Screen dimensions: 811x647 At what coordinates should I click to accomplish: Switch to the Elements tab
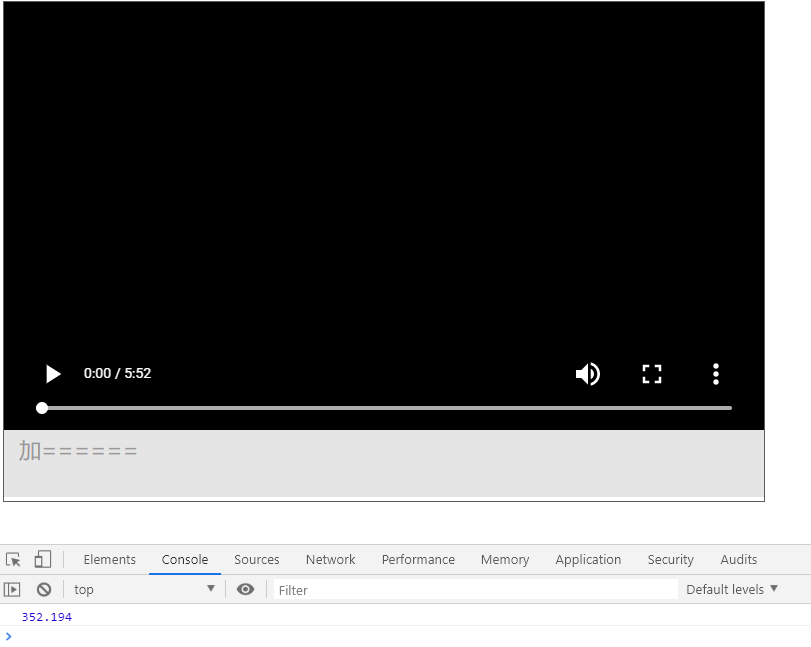coord(109,559)
